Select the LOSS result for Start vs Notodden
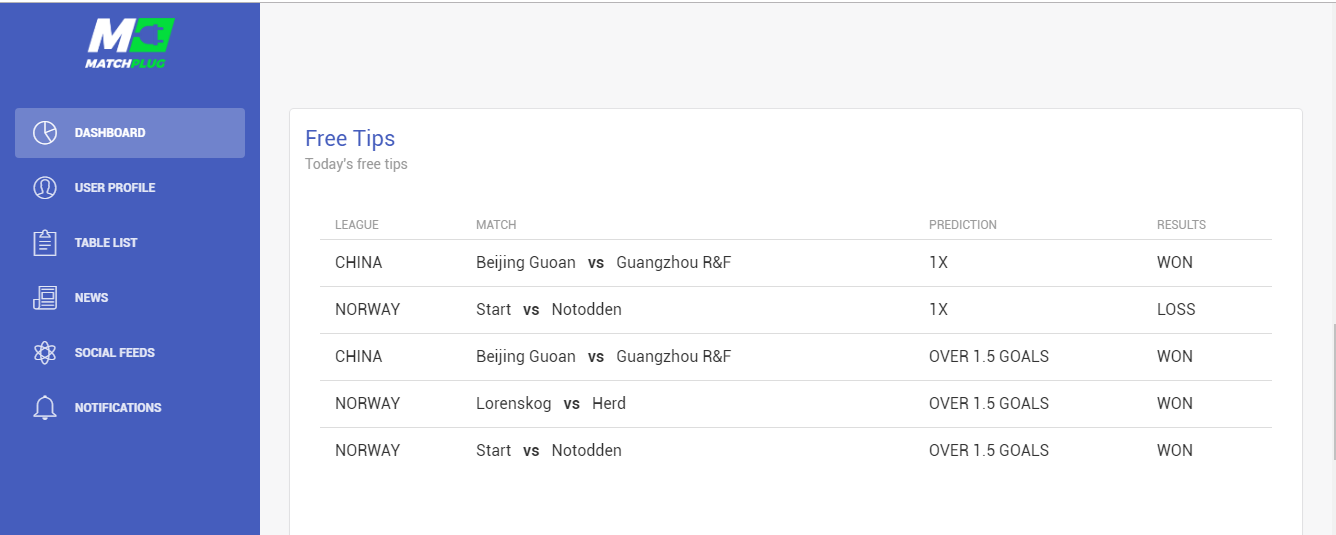This screenshot has width=1336, height=535. click(x=1176, y=310)
